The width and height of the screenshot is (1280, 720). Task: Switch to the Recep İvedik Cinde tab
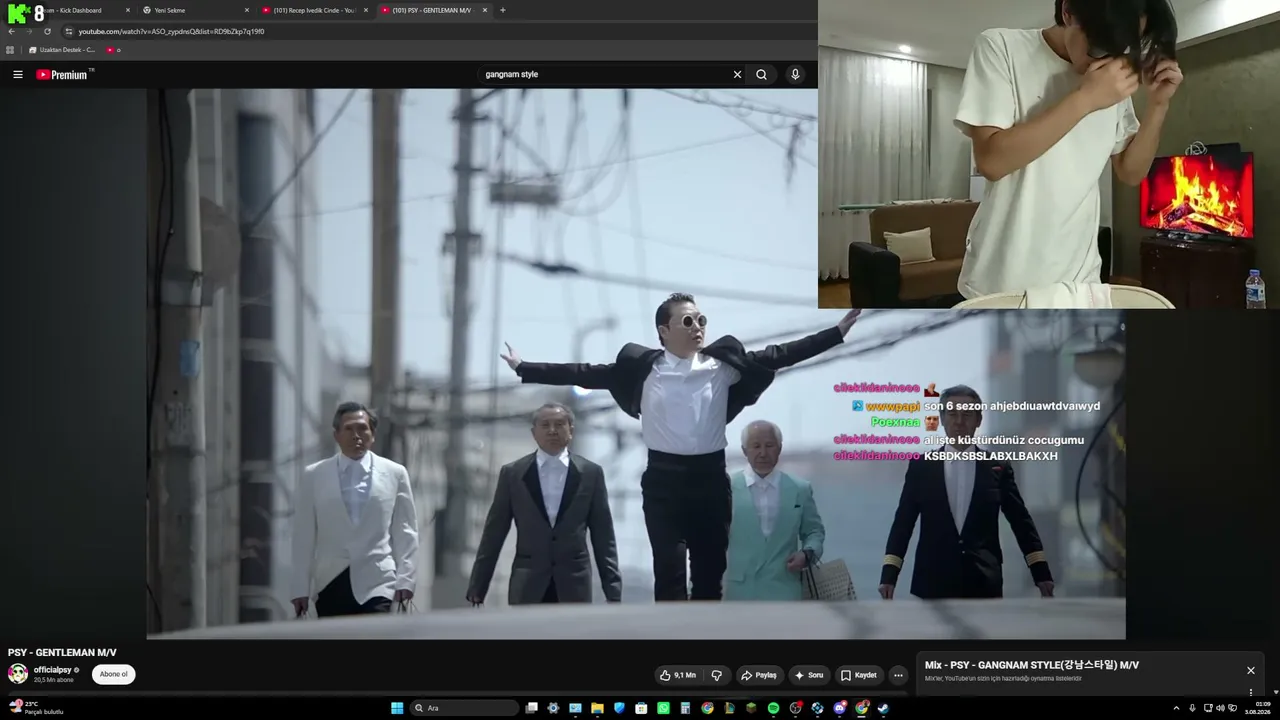point(315,10)
